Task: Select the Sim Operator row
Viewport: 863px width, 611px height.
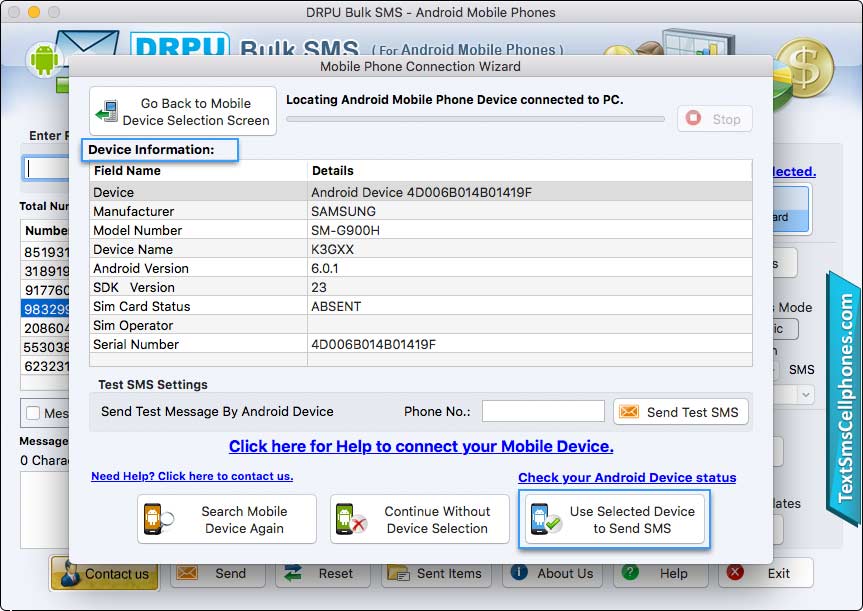Action: click(420, 325)
